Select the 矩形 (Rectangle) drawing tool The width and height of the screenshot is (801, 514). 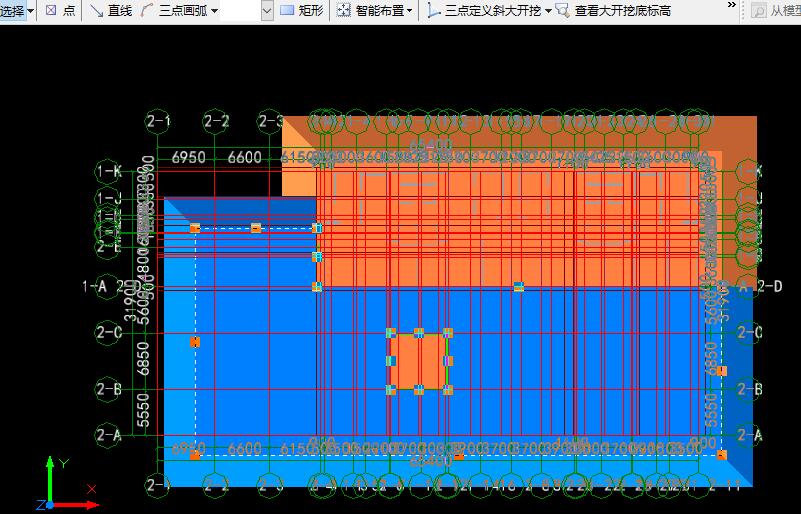click(302, 10)
